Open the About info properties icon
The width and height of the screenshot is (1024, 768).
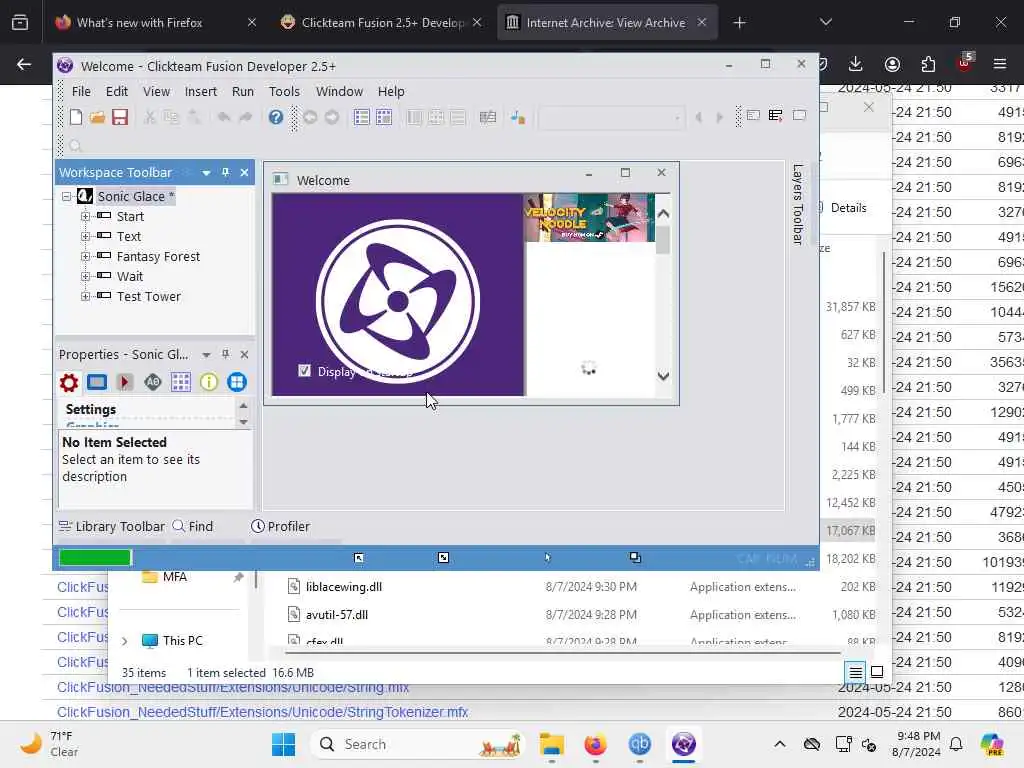coord(208,382)
